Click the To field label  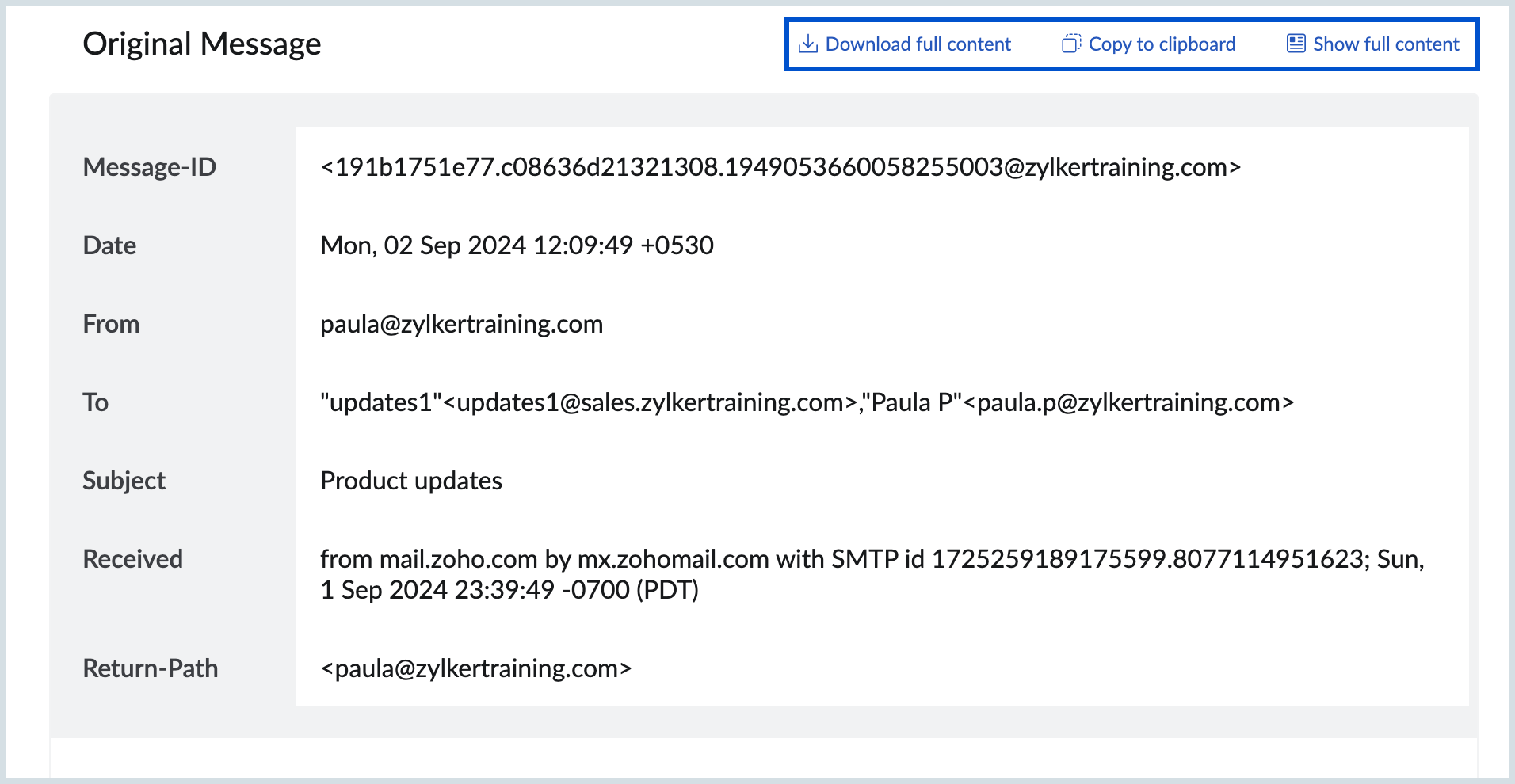coord(95,402)
